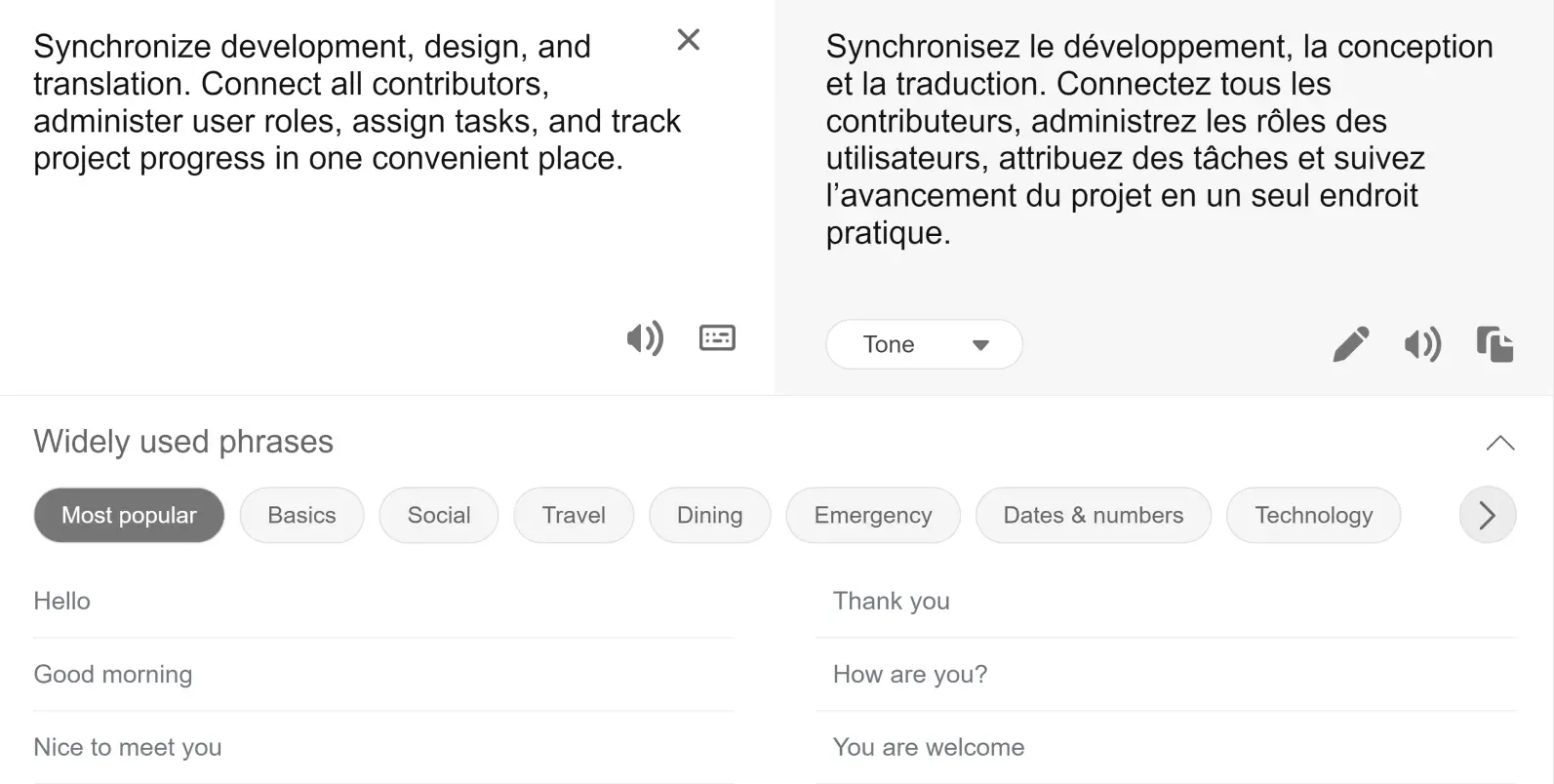Viewport: 1554px width, 784px height.
Task: Select the Most popular phrases category
Action: click(129, 515)
